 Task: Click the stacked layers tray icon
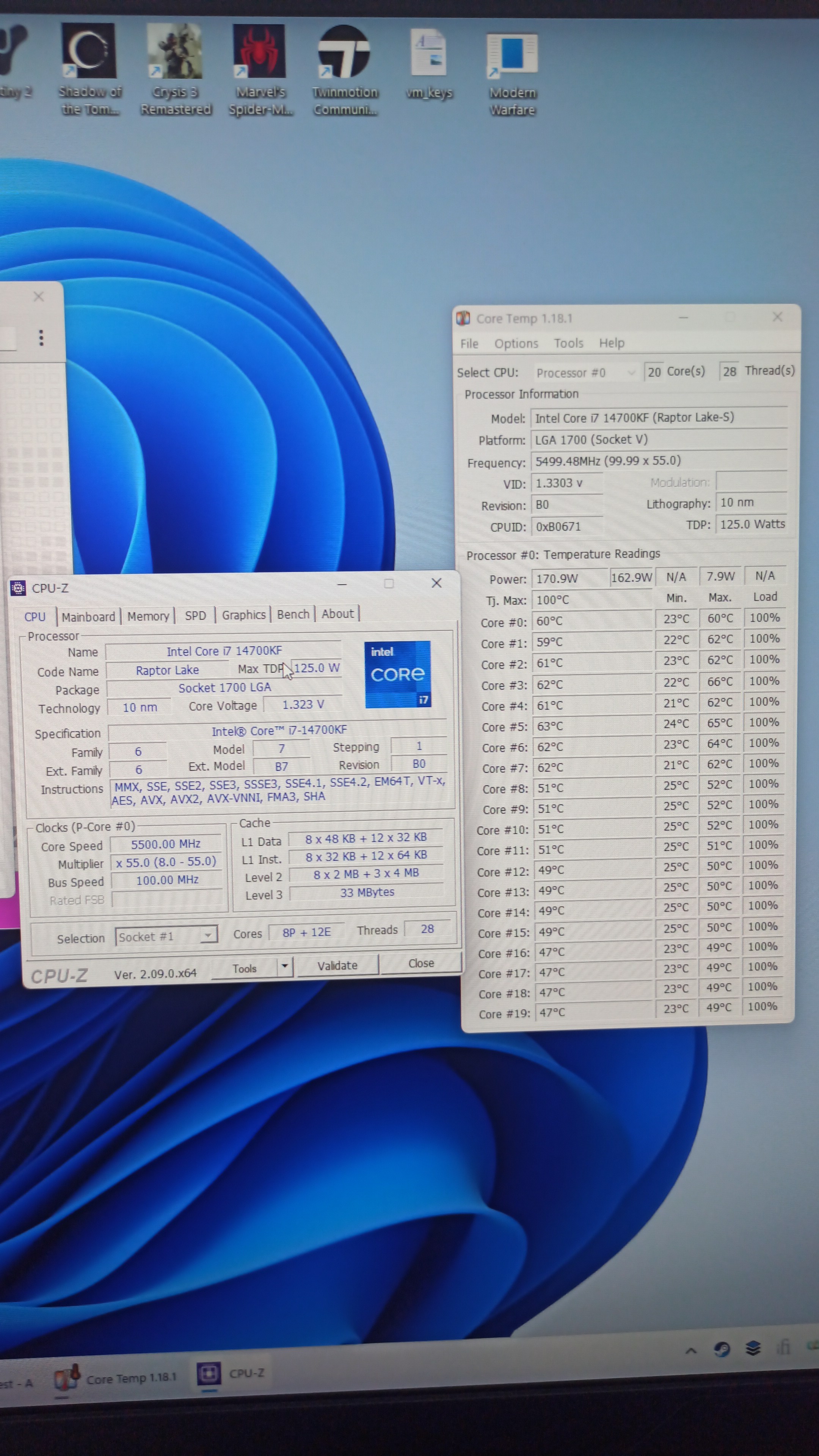pos(752,1349)
